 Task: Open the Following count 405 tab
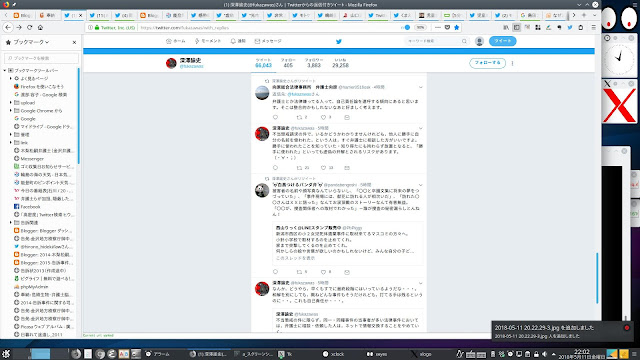point(288,63)
